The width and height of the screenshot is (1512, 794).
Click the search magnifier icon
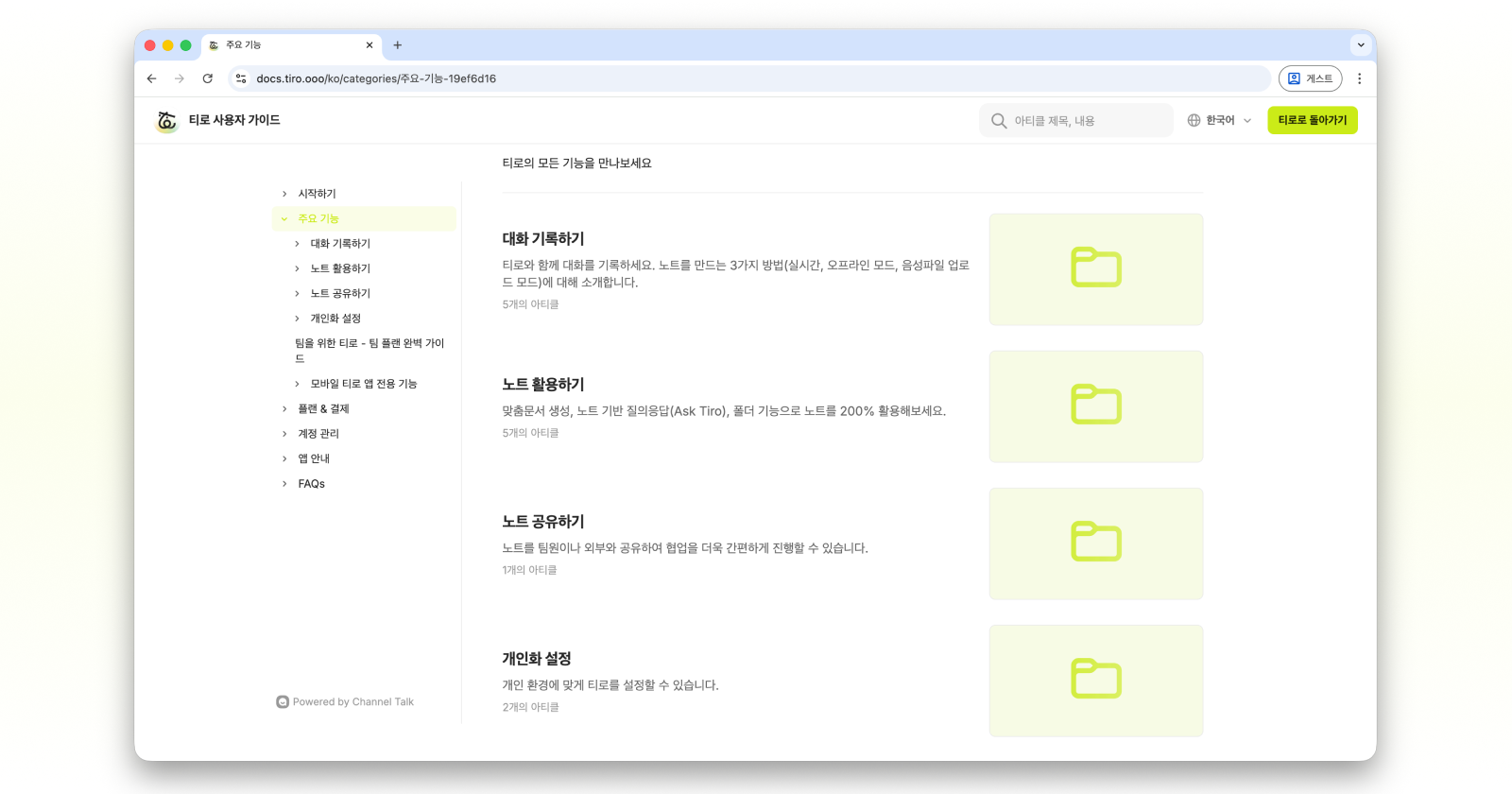[x=999, y=121]
